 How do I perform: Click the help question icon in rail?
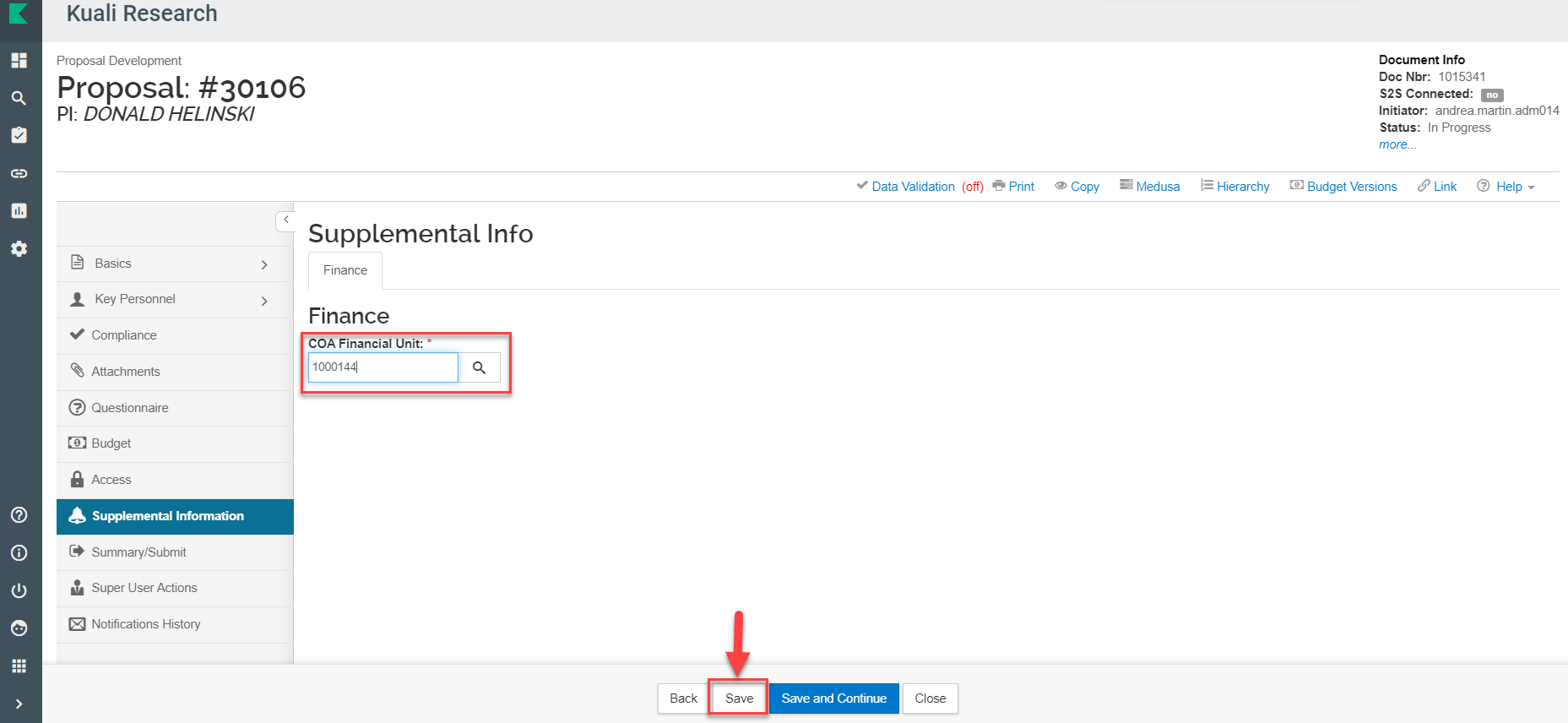[x=19, y=515]
